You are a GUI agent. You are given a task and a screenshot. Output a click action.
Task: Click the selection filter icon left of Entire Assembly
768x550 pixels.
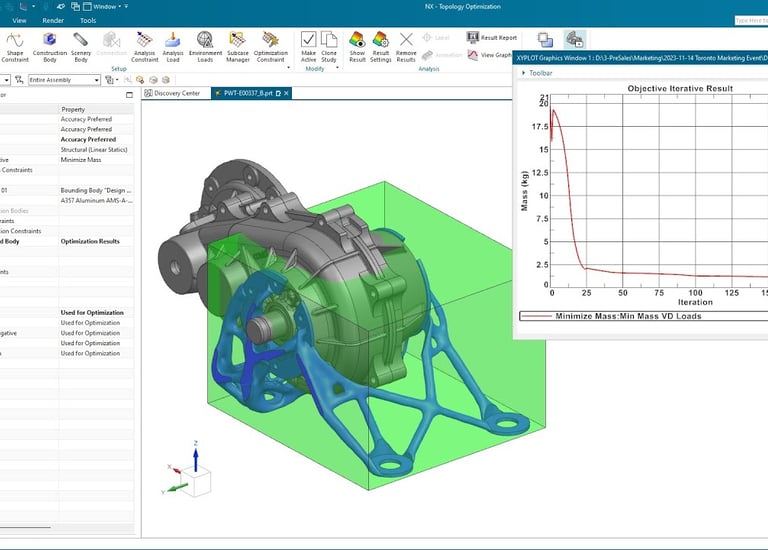[19, 79]
